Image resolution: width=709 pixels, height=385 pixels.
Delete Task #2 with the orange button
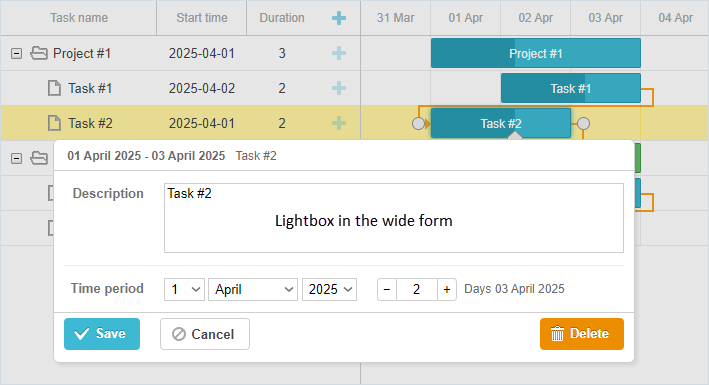[582, 334]
